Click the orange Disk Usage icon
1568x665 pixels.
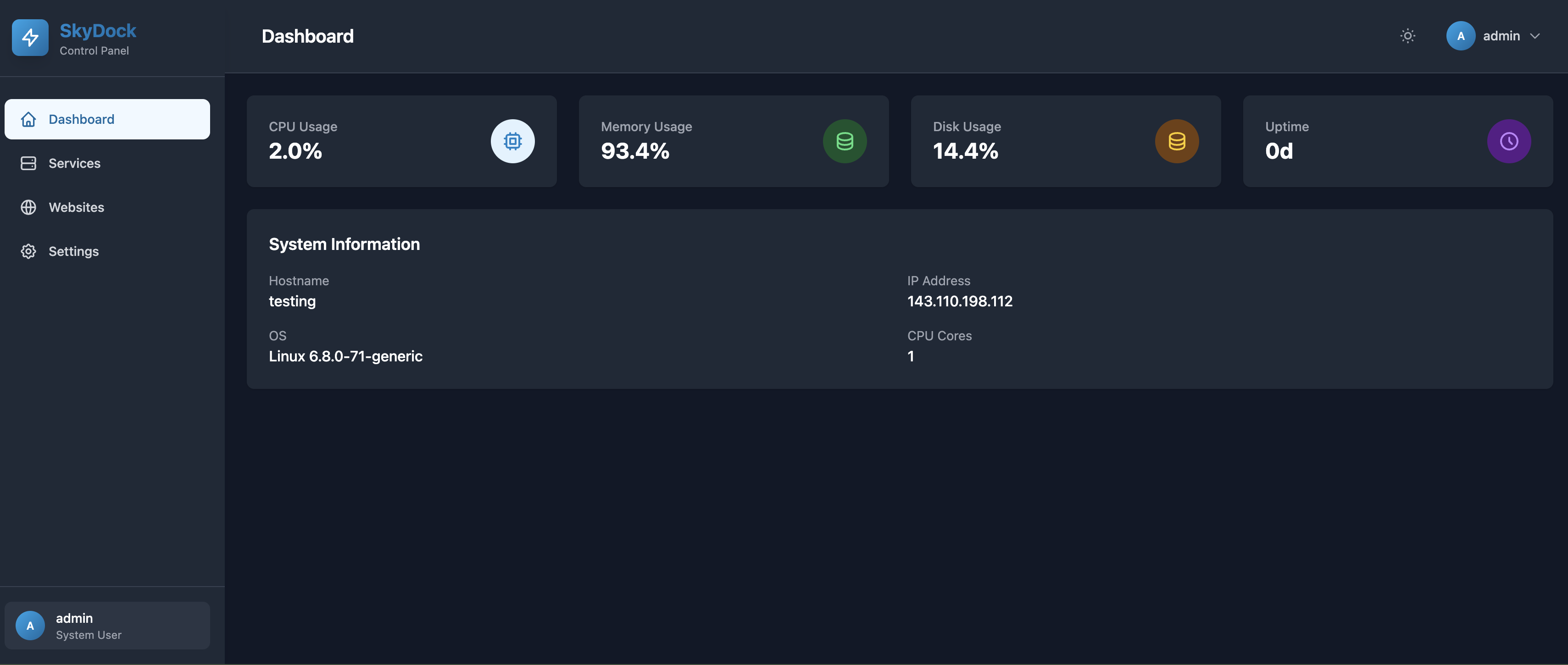pos(1177,141)
